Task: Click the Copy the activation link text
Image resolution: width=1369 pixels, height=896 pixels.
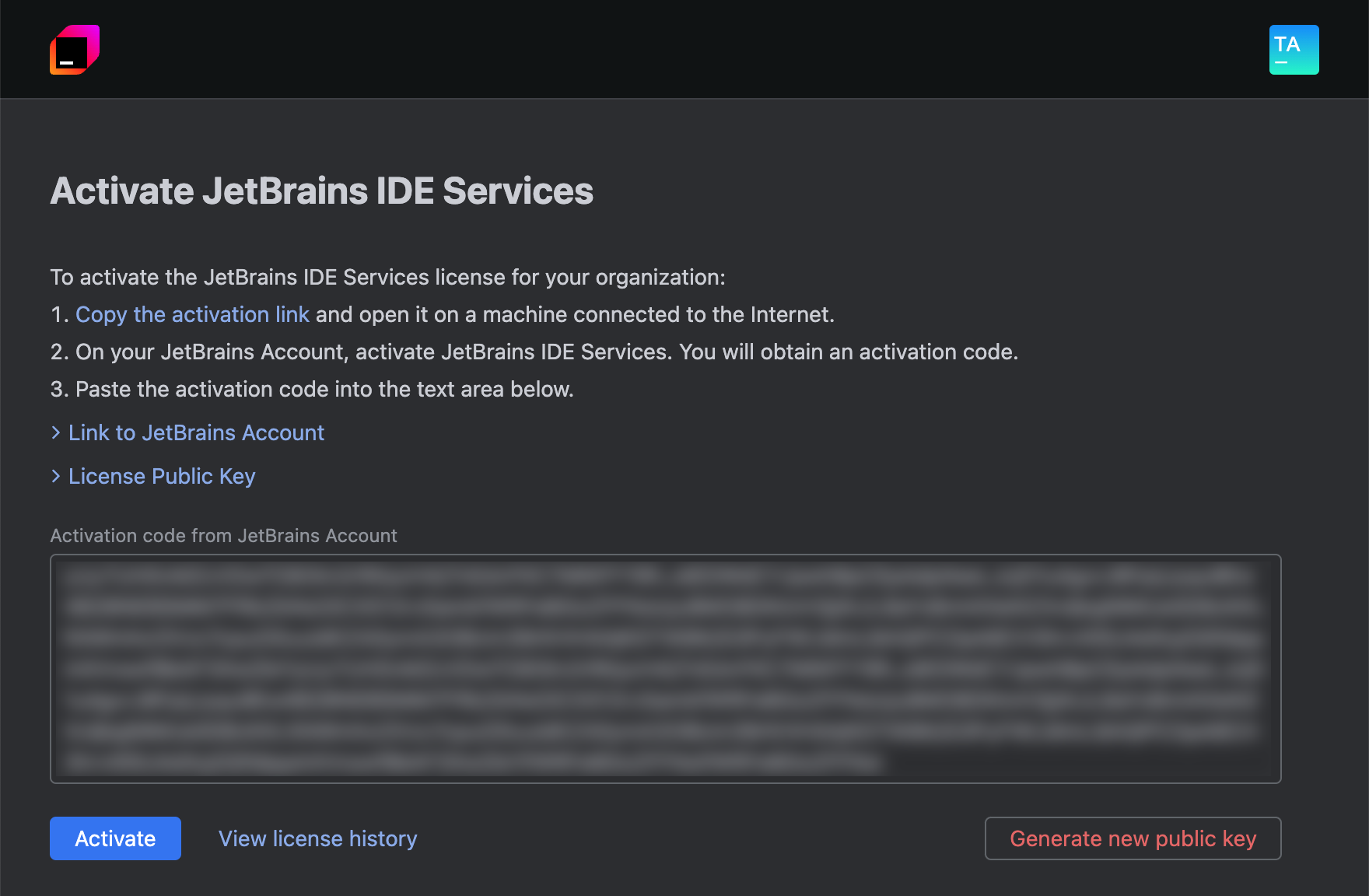Action: coord(191,314)
